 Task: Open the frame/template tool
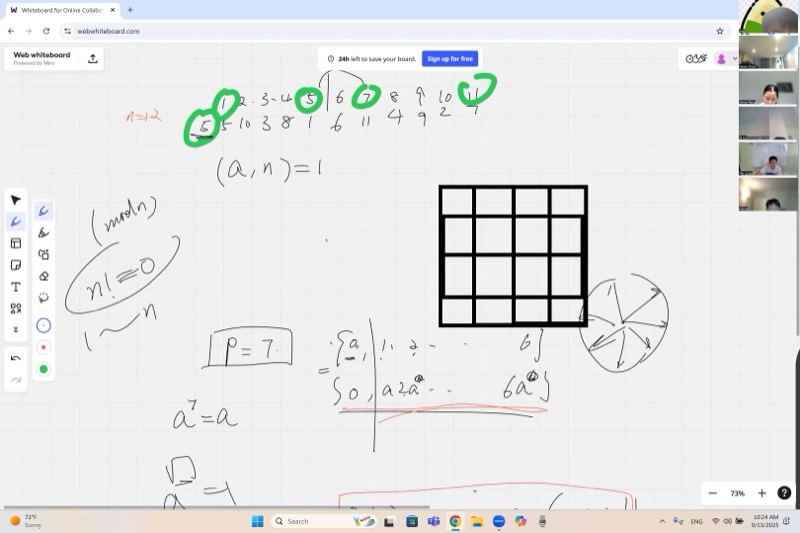point(16,243)
